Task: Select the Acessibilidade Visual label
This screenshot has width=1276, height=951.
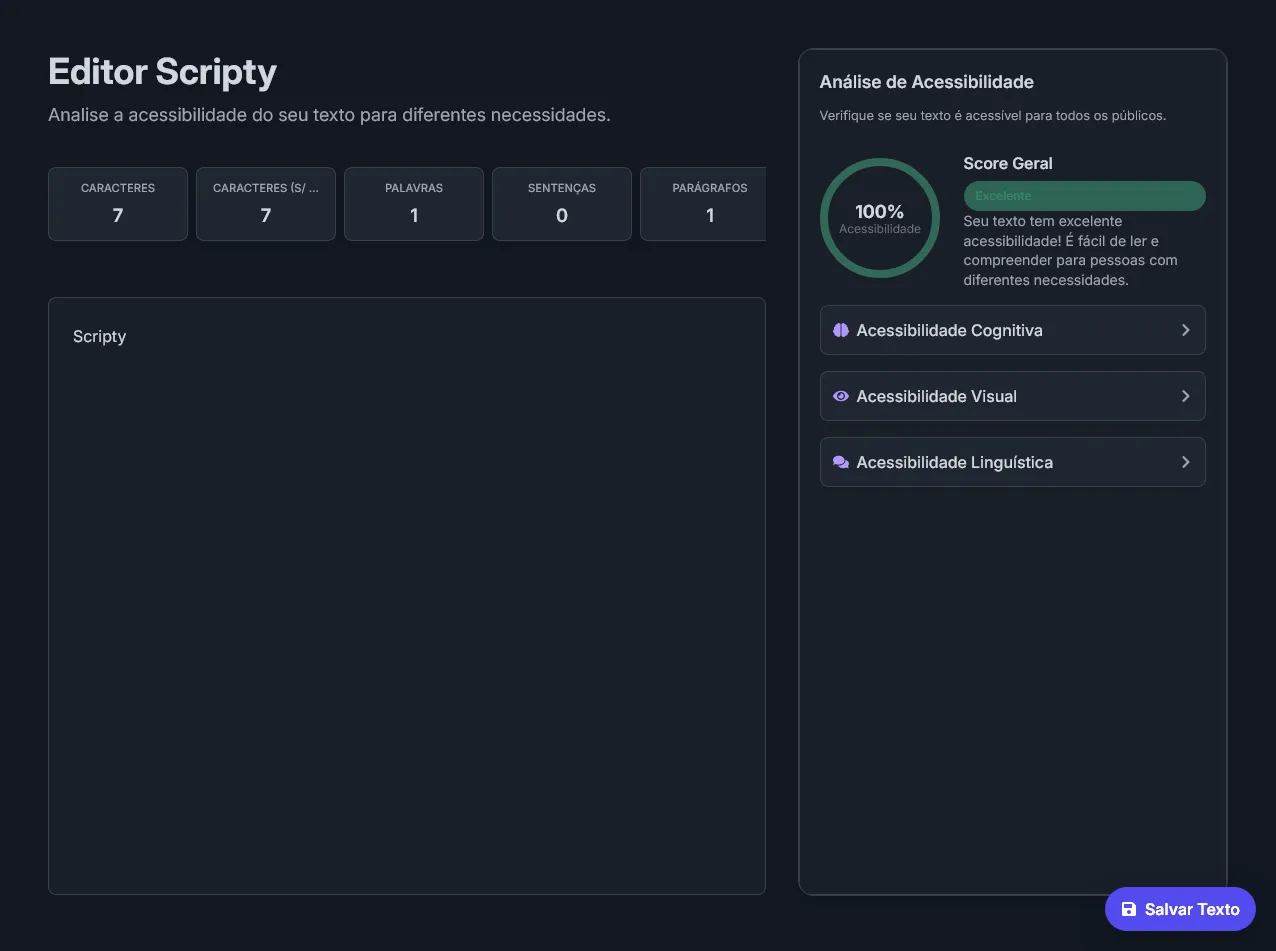Action: 936,396
